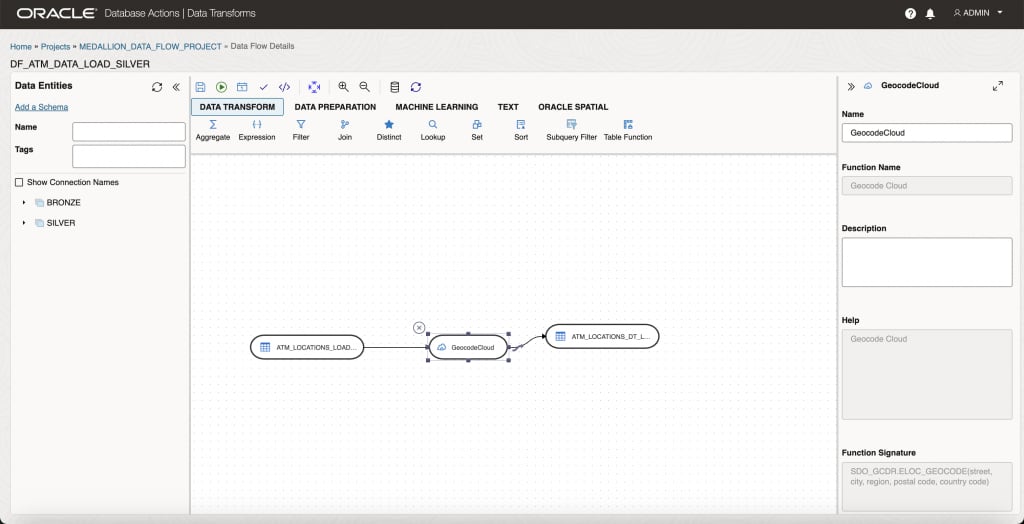Save the data flow using the disk icon

pyautogui.click(x=200, y=87)
